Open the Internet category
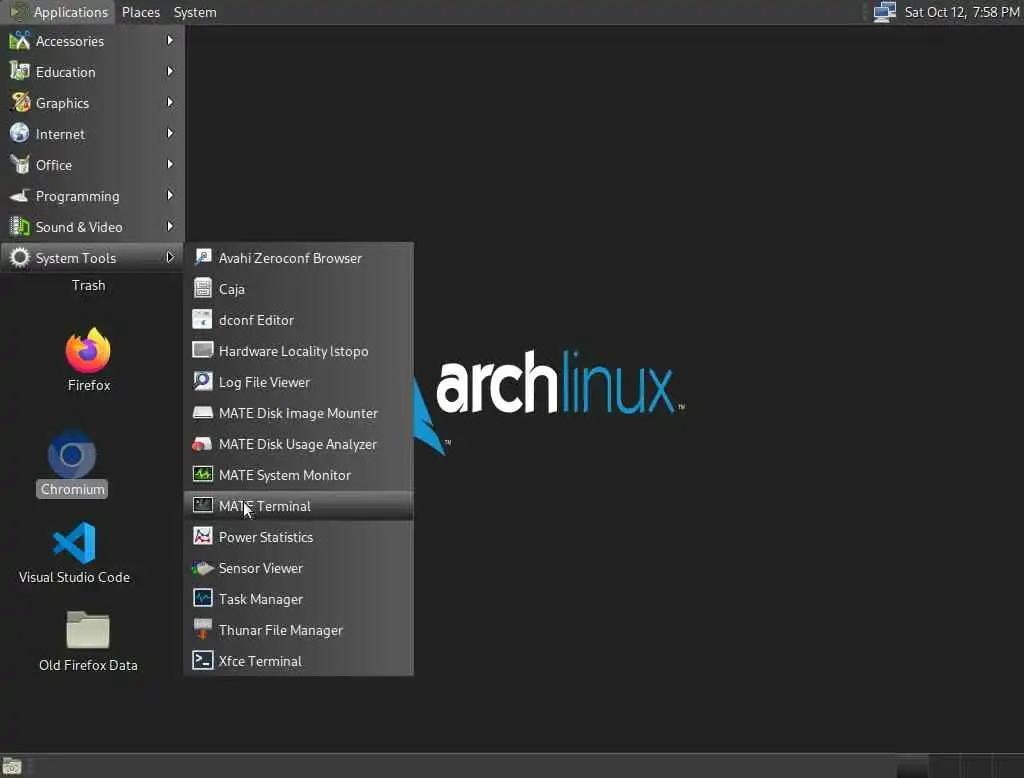This screenshot has width=1024, height=778. pyautogui.click(x=92, y=134)
